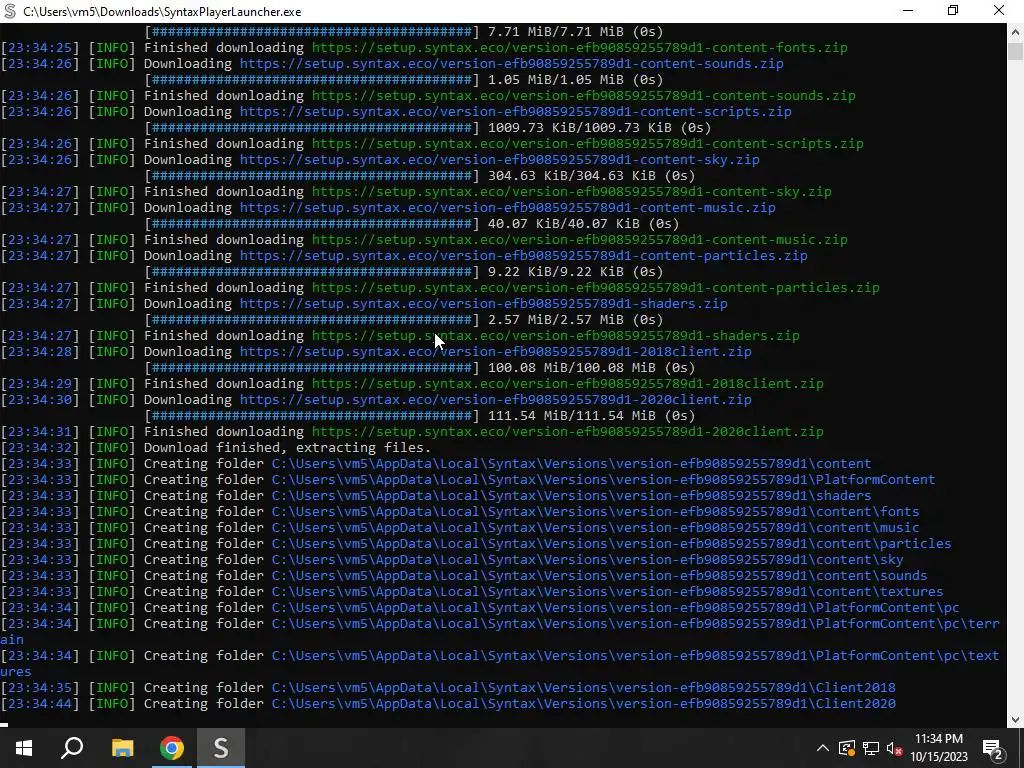
Task: Restore down the SyntaxPlayerLauncher window
Action: 953,10
